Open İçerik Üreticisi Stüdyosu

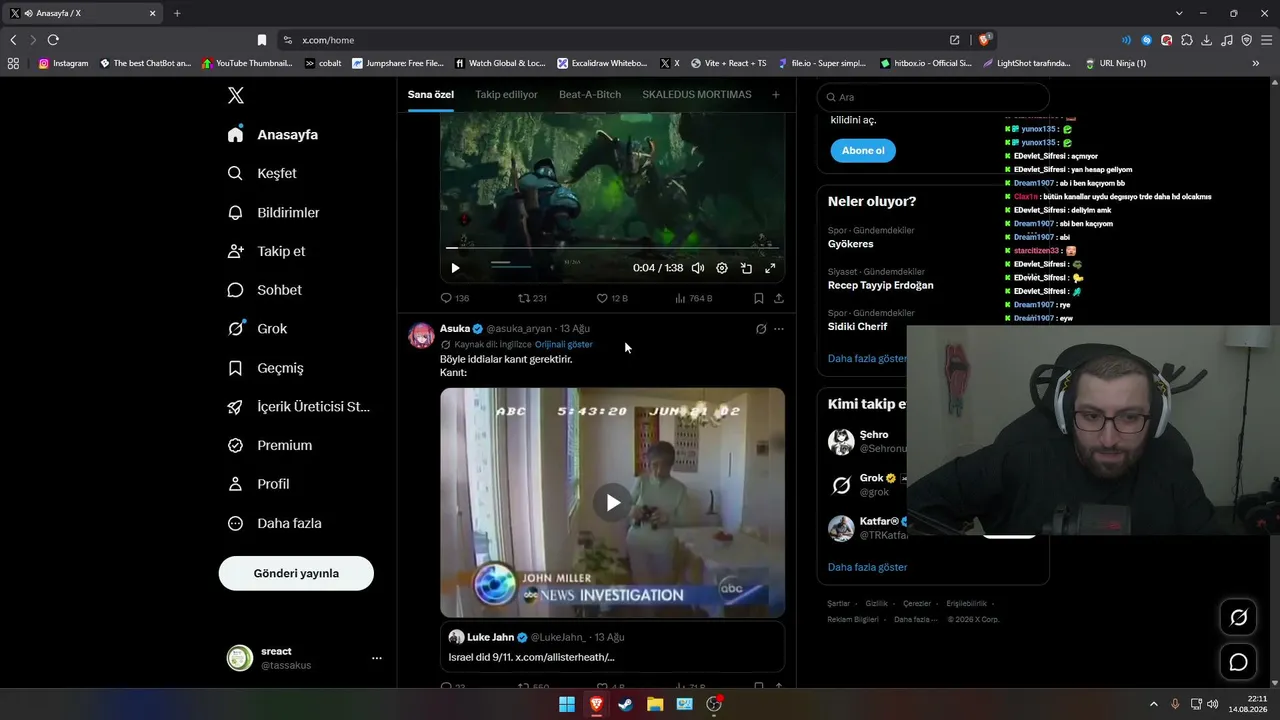pyautogui.click(x=300, y=407)
